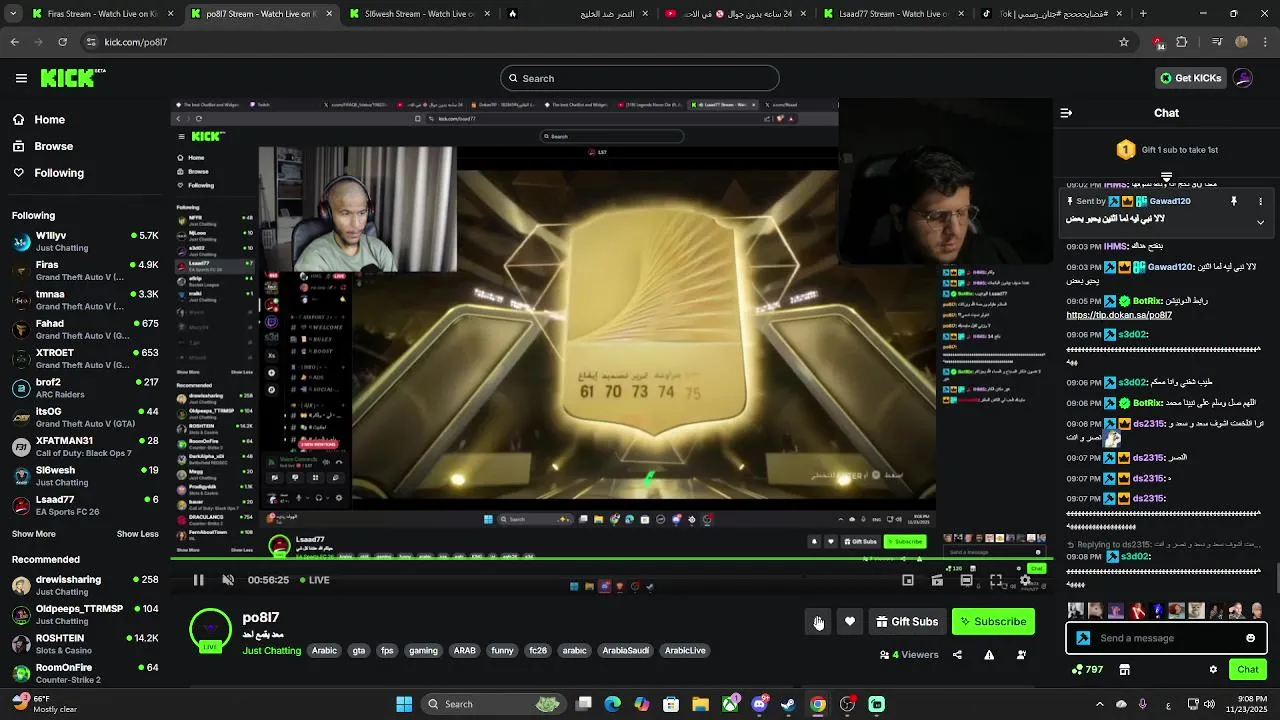Report the stream warning icon
Image resolution: width=1280 pixels, height=720 pixels.
coord(989,655)
